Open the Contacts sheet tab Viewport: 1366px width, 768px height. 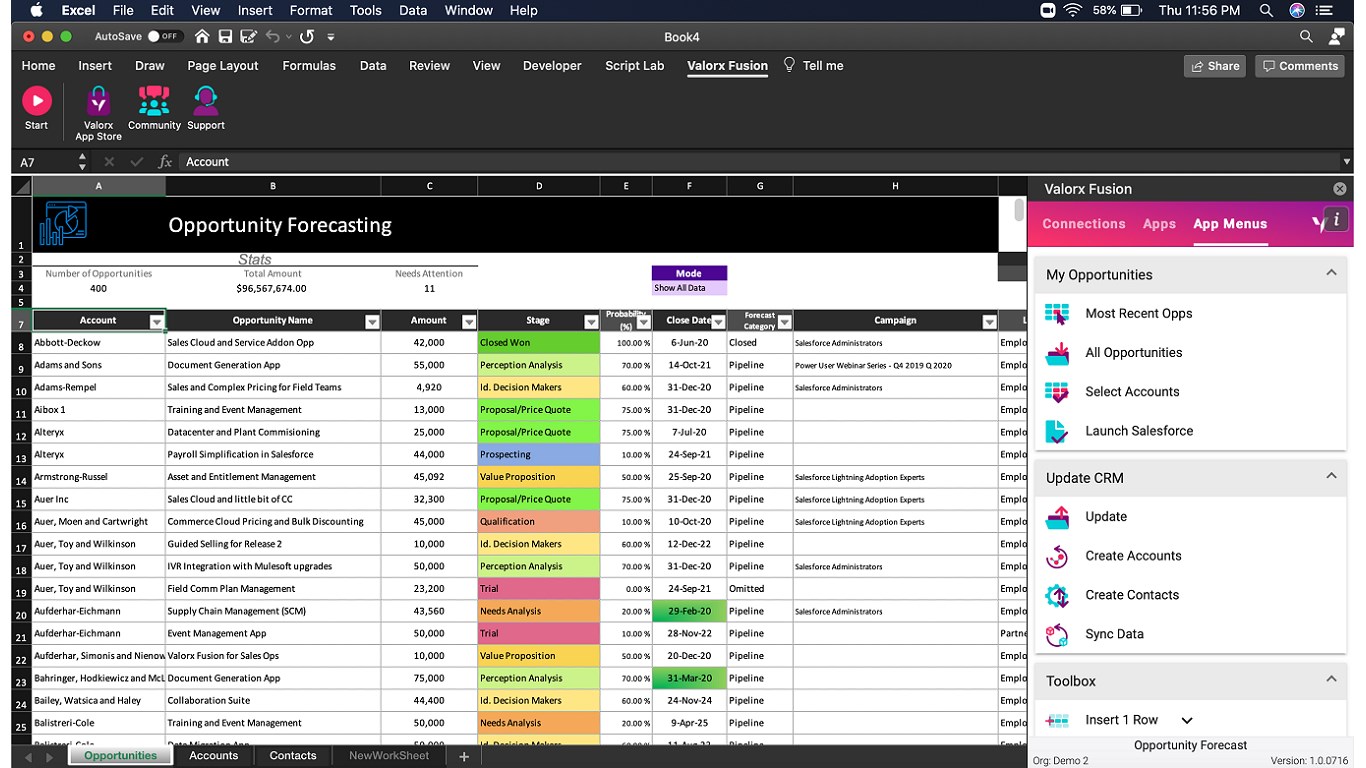[293, 756]
